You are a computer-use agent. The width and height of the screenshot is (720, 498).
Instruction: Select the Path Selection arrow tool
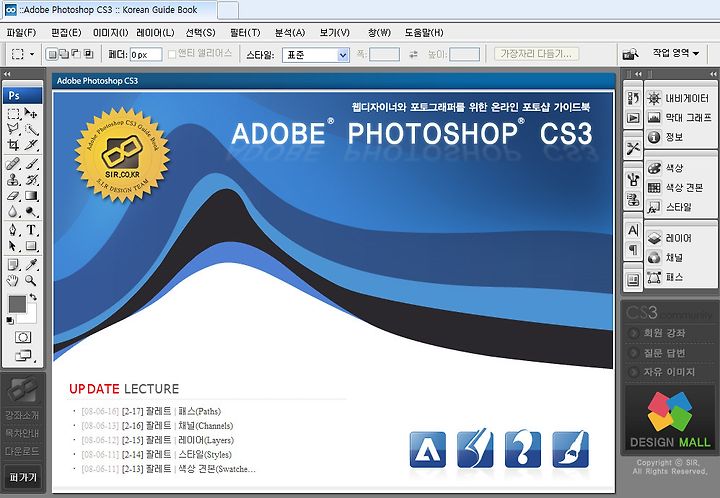point(14,246)
